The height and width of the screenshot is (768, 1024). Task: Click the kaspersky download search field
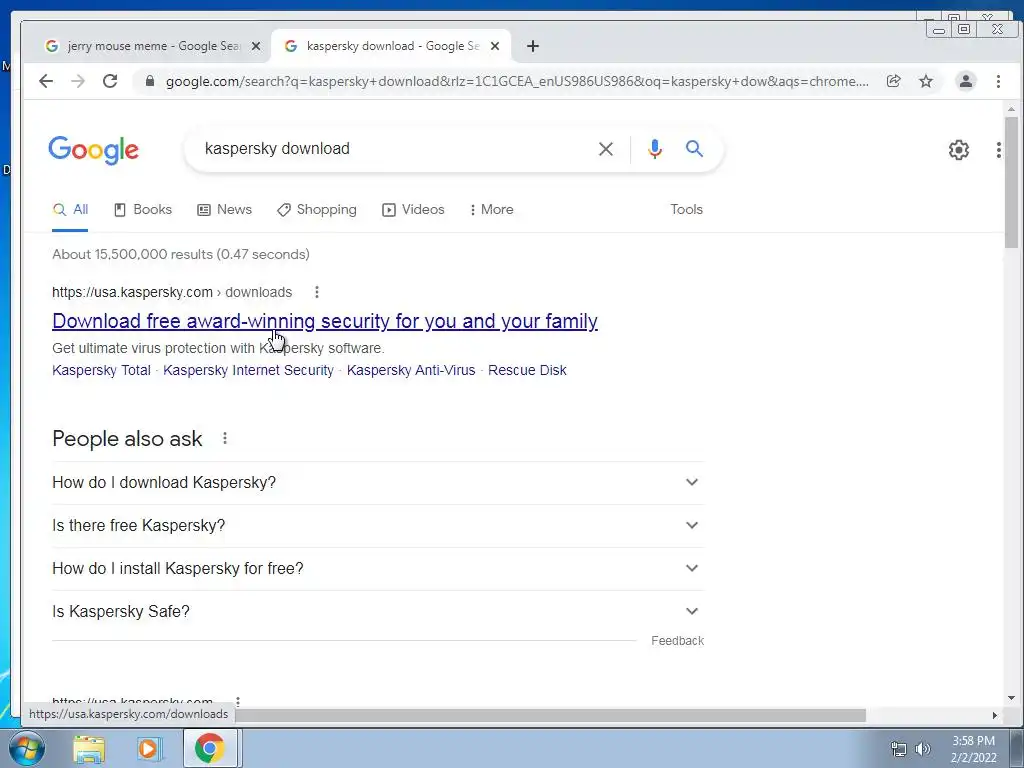pos(392,149)
